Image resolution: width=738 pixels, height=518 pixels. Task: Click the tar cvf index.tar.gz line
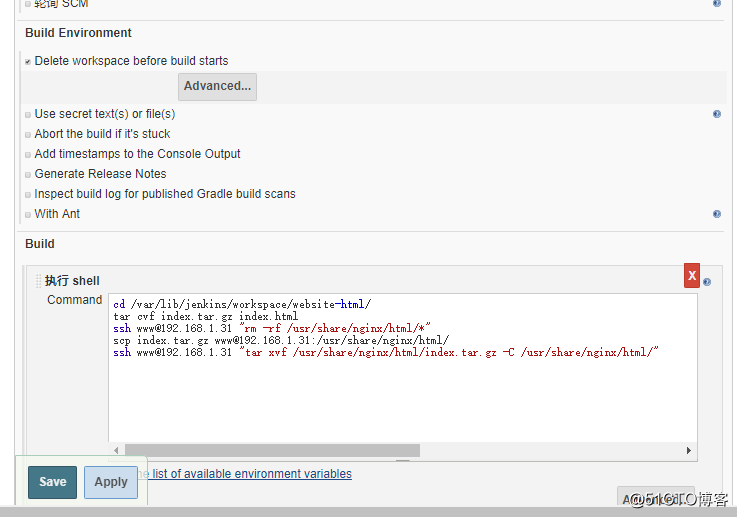click(x=206, y=316)
